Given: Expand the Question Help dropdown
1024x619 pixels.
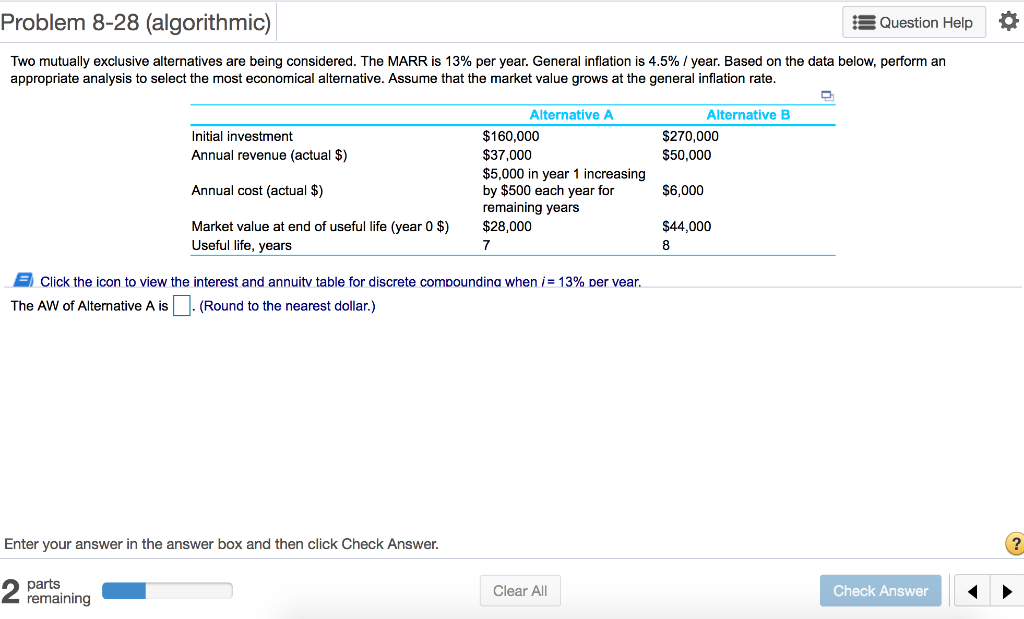Looking at the screenshot, I should 913,22.
